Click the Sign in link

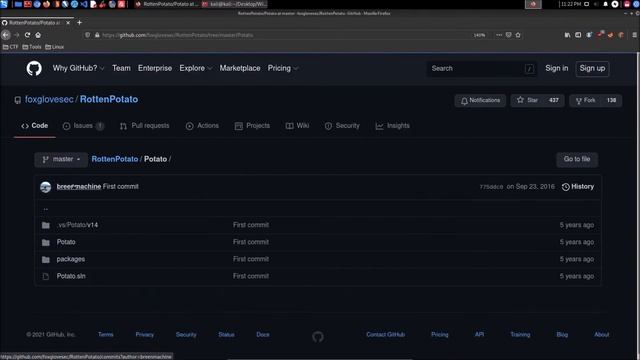coord(557,68)
